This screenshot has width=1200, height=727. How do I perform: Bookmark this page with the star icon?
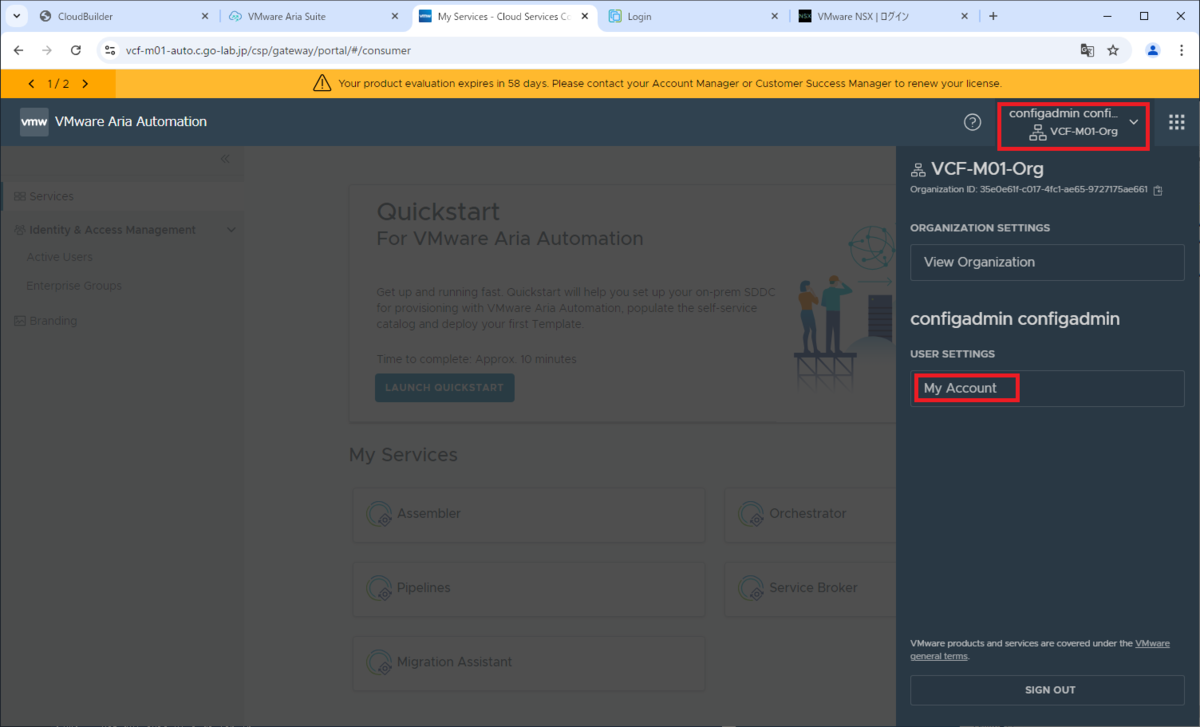click(1113, 50)
